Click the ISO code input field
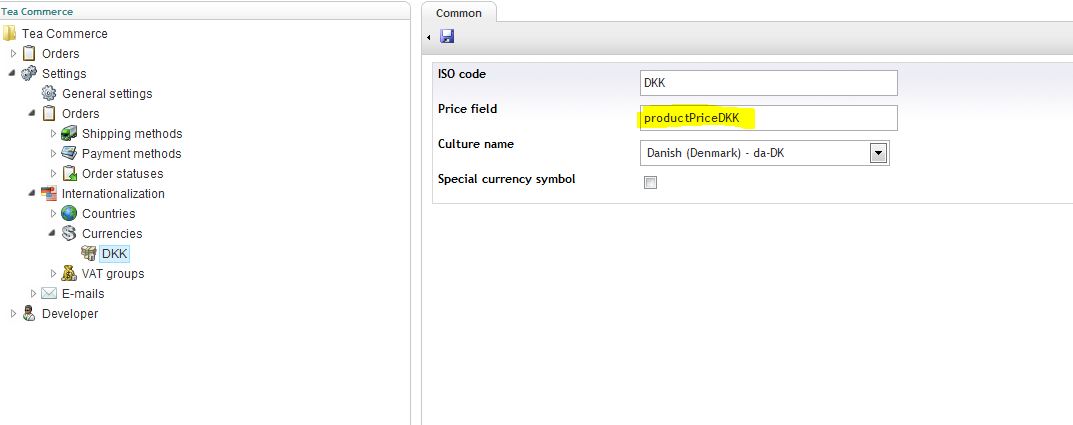This screenshot has height=425, width=1073. coord(768,83)
